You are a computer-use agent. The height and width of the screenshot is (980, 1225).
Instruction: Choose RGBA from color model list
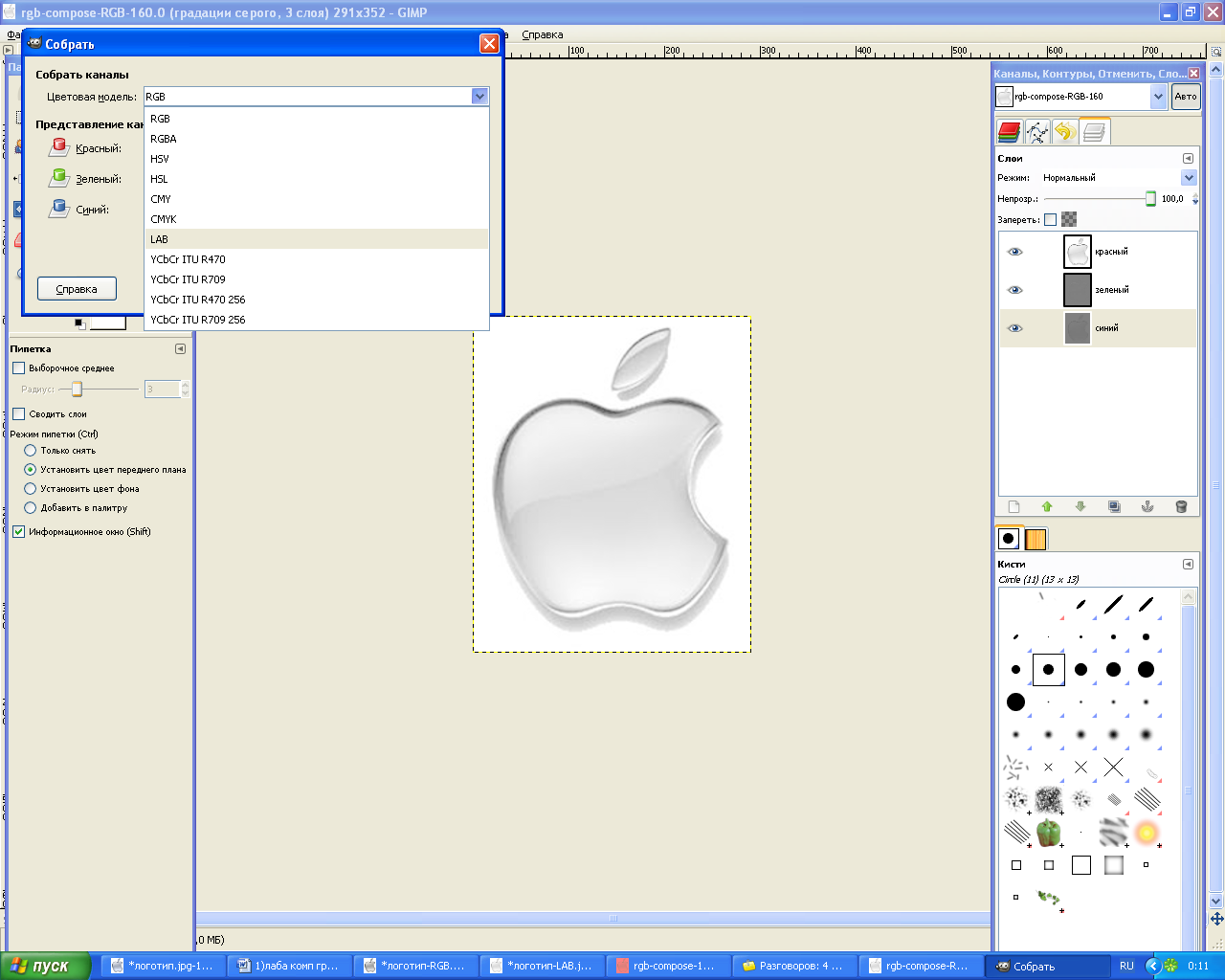point(317,139)
